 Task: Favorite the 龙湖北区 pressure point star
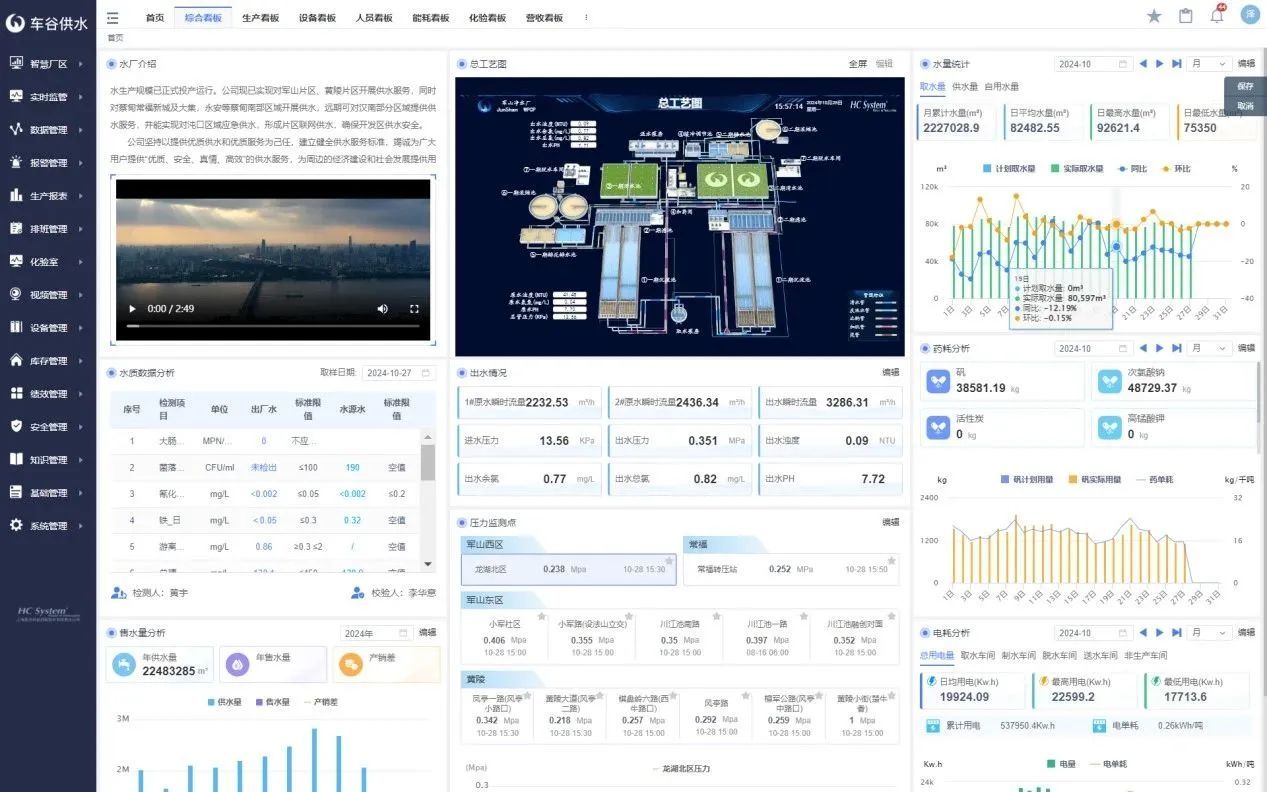[668, 560]
